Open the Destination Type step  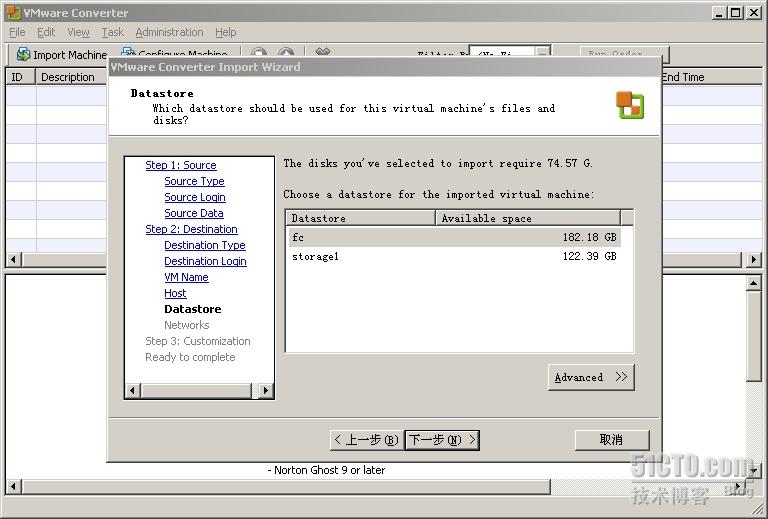tap(205, 245)
